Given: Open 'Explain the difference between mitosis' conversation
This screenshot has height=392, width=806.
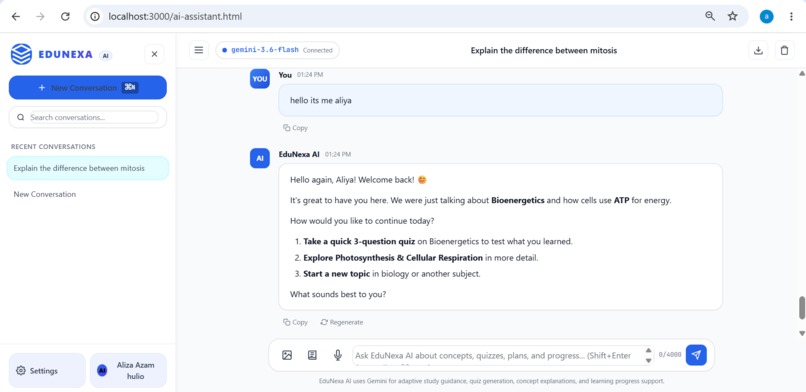Looking at the screenshot, I should tap(88, 168).
